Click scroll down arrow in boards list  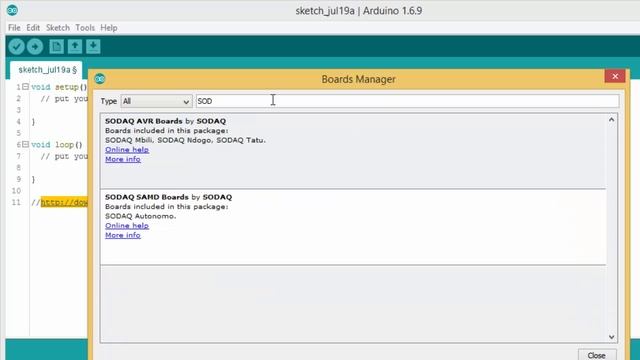pos(611,337)
